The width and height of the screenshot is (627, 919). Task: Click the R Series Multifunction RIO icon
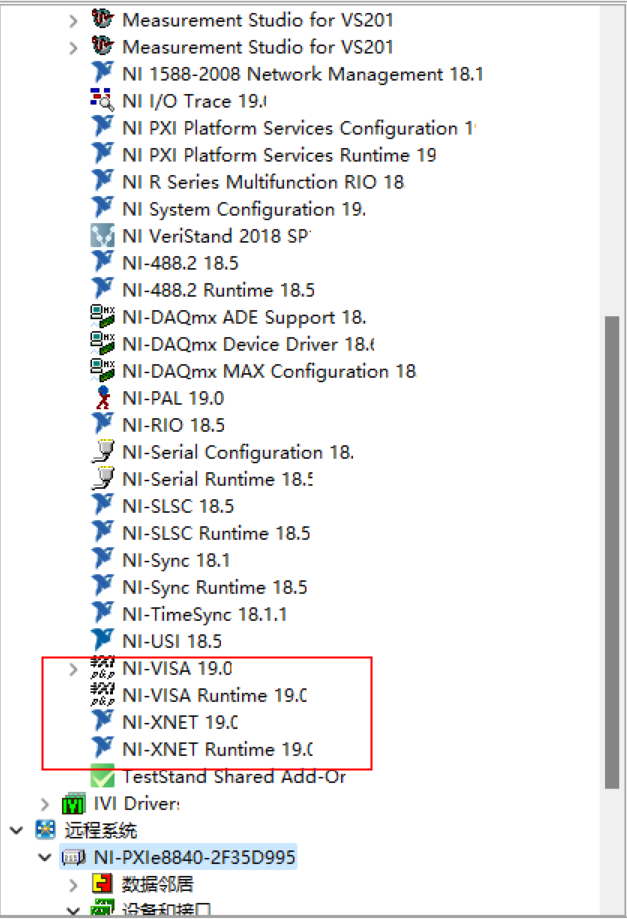point(103,181)
